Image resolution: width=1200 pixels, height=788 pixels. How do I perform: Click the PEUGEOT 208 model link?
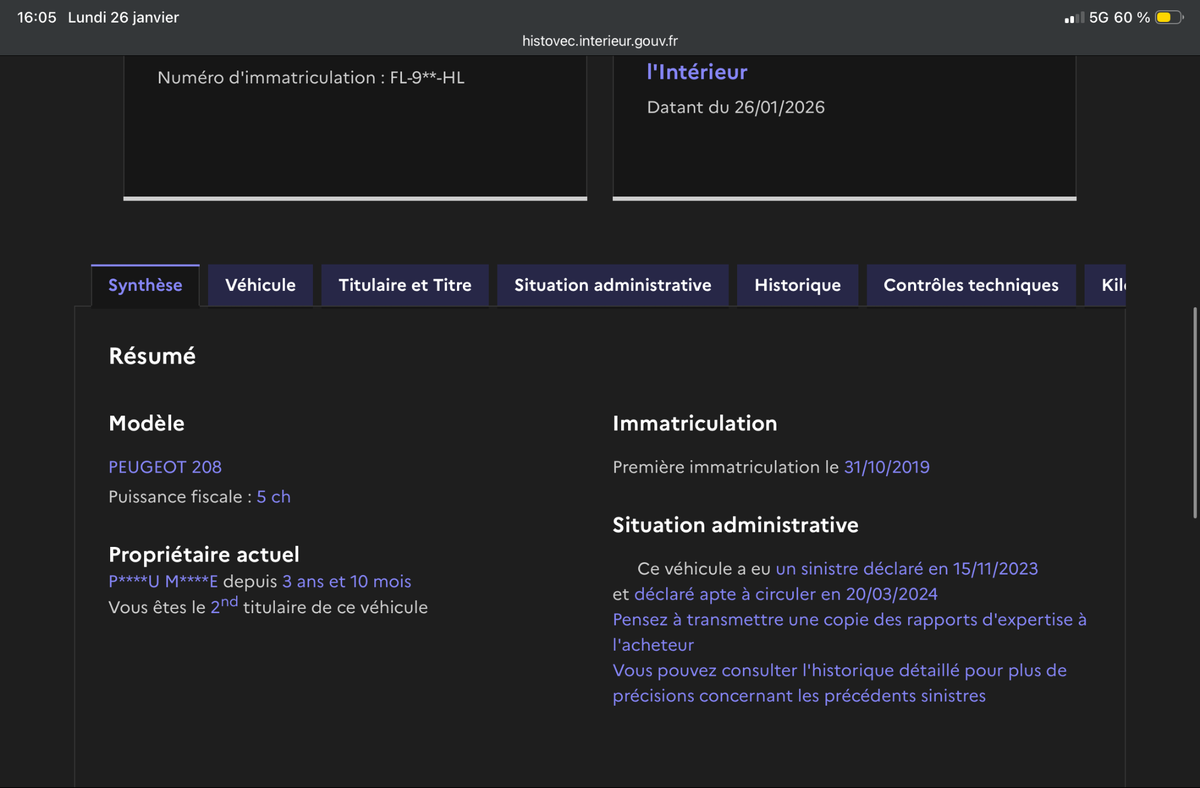coord(165,467)
